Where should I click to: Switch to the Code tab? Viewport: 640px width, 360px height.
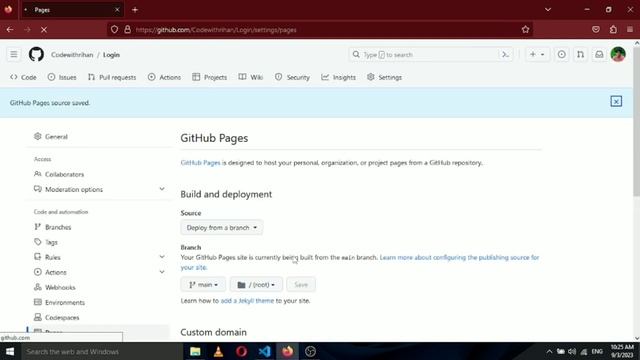pos(23,77)
